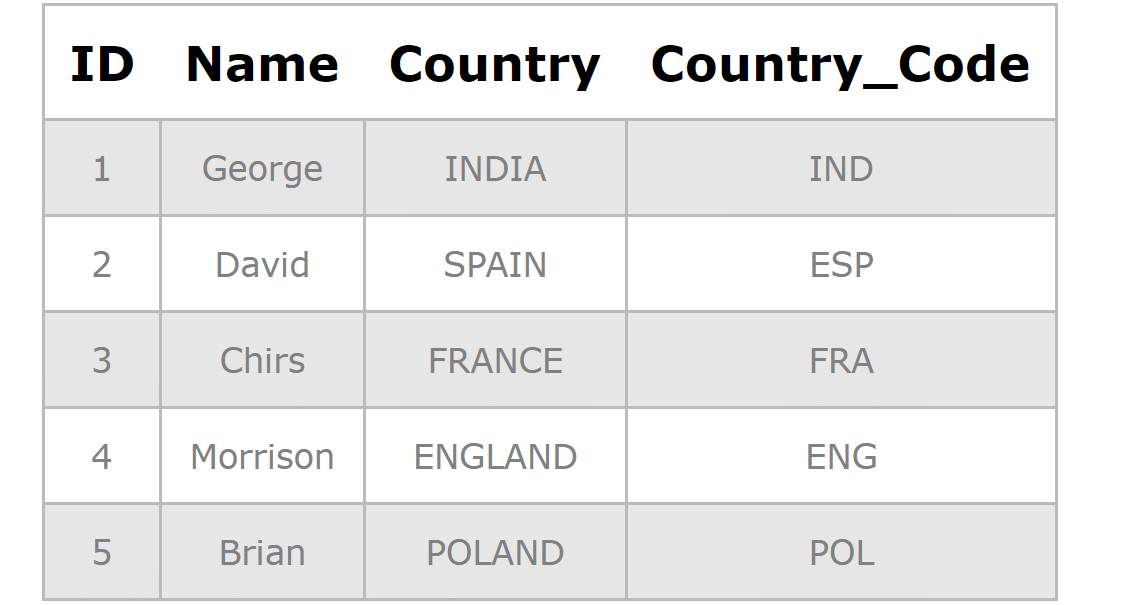Select the FRANCE country cell
The height and width of the screenshot is (605, 1127).
(x=495, y=360)
